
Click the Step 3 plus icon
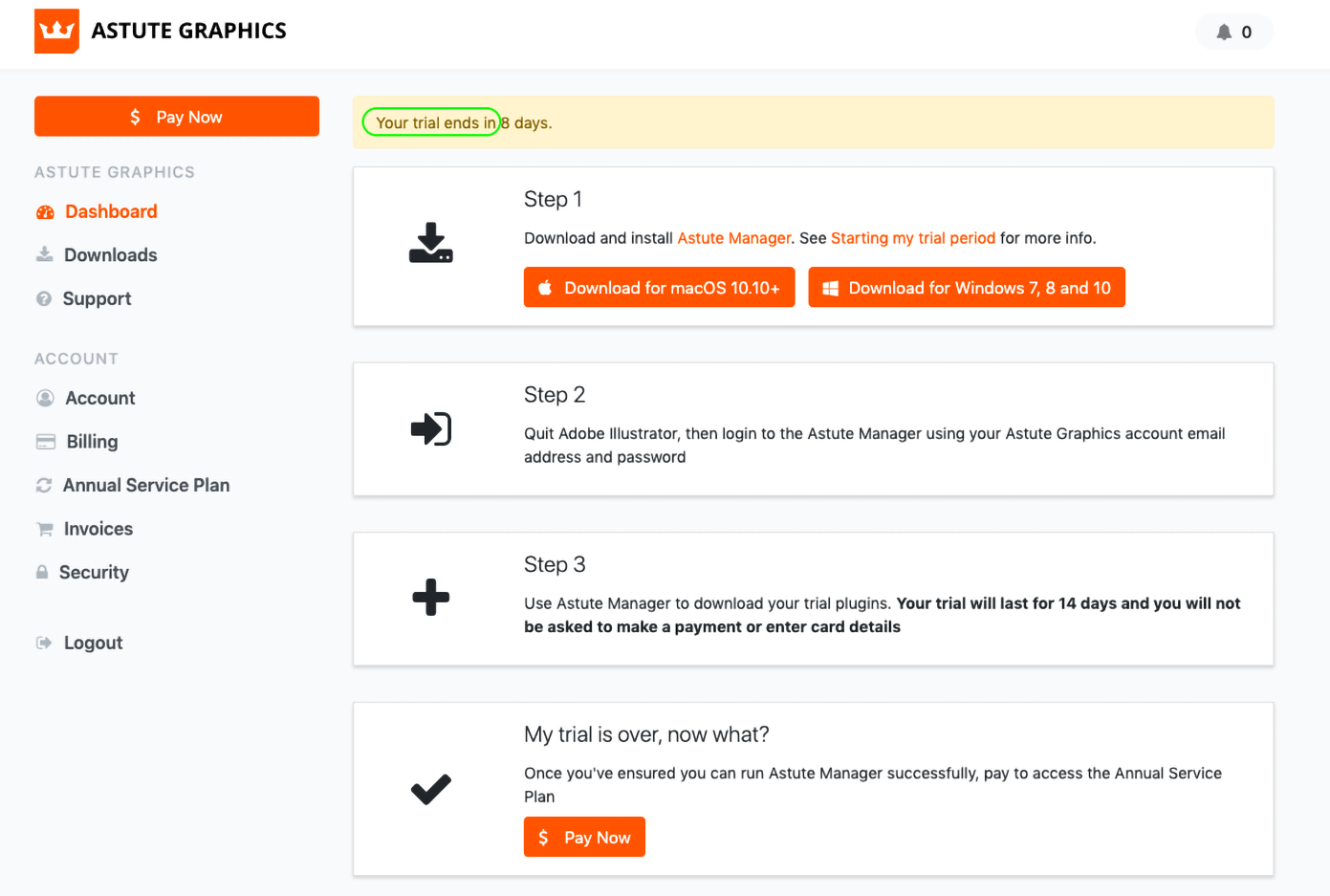pyautogui.click(x=430, y=598)
